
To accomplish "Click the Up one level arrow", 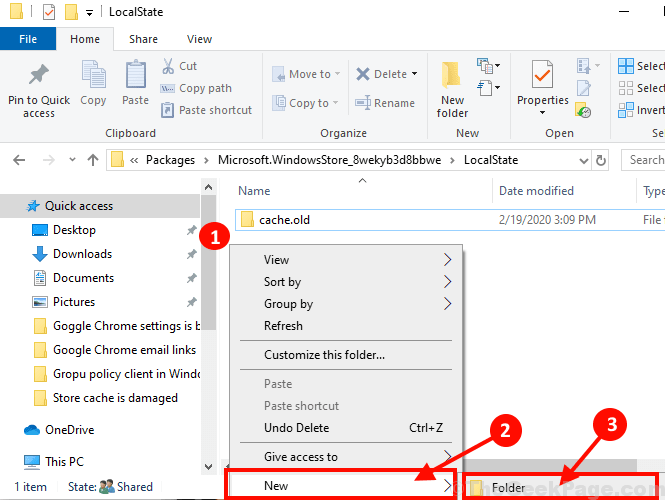I will (x=93, y=160).
